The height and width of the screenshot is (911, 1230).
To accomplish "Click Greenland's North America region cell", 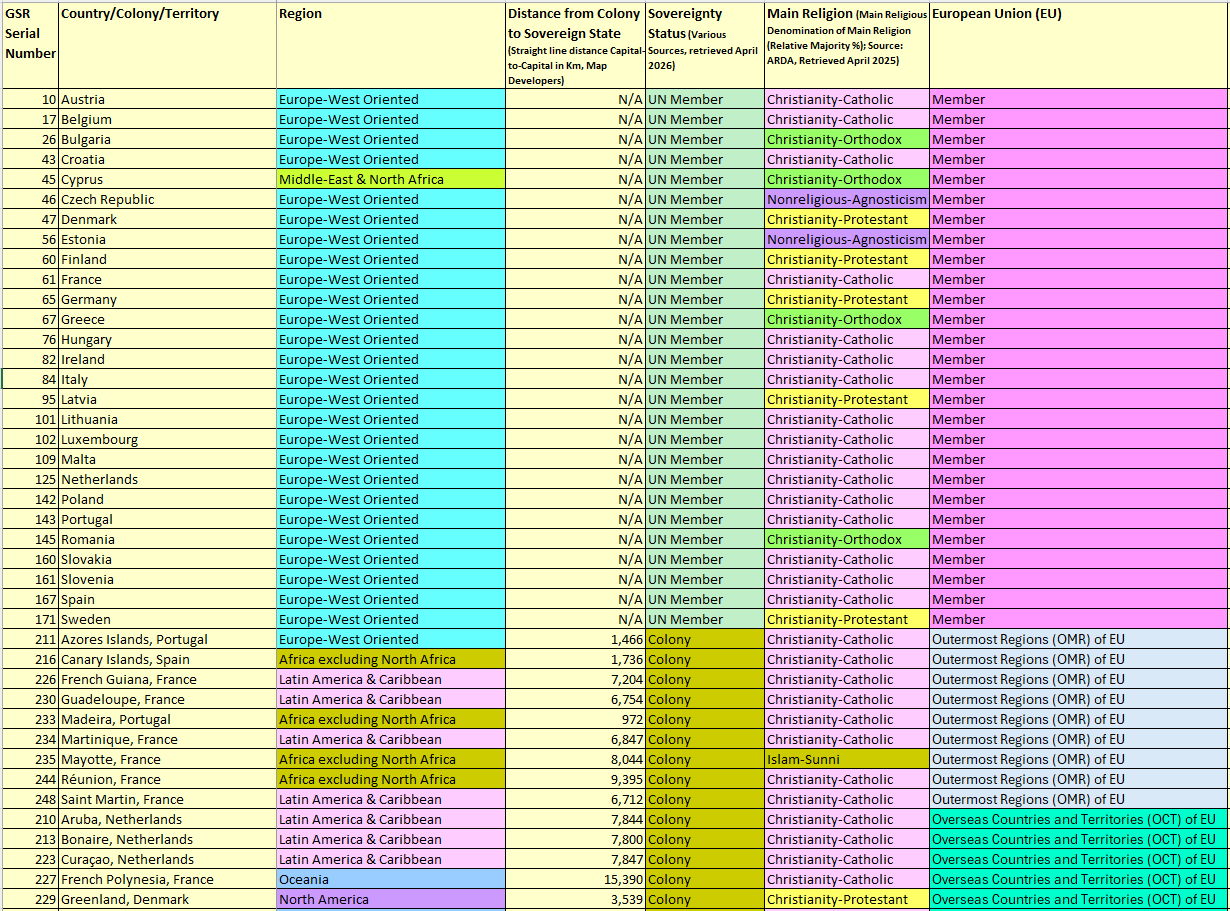I will coord(391,899).
